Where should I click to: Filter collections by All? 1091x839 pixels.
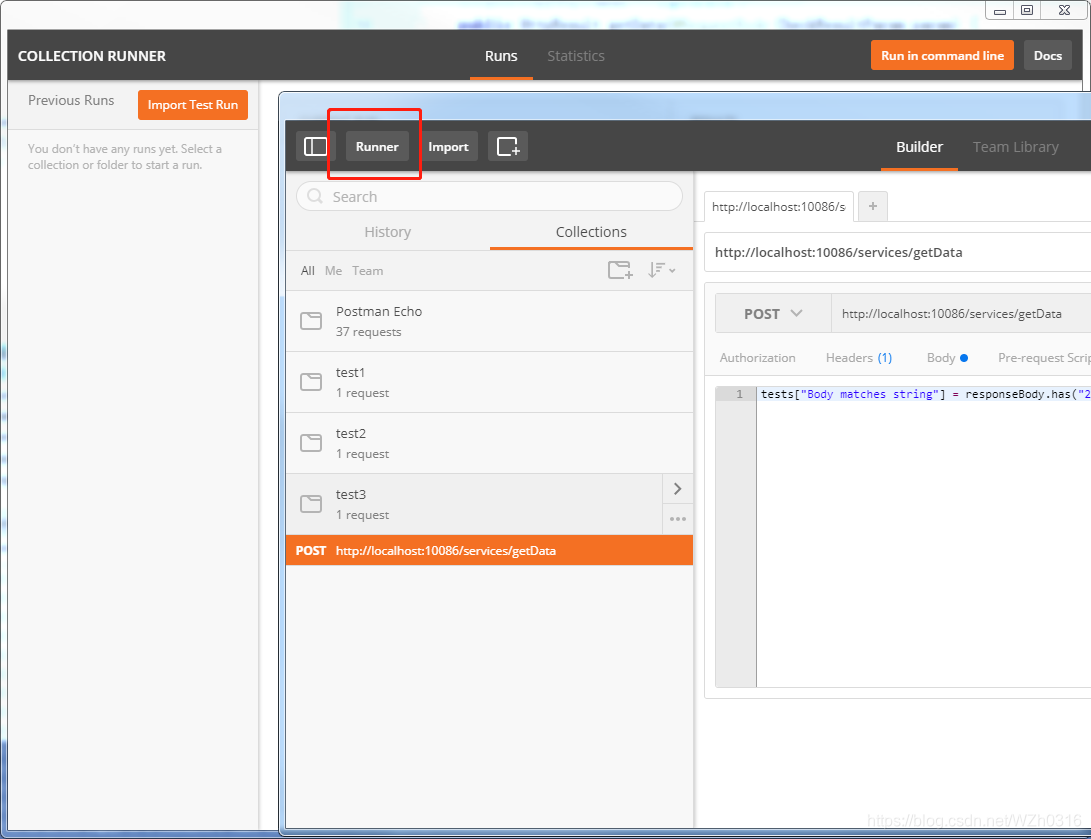click(308, 271)
